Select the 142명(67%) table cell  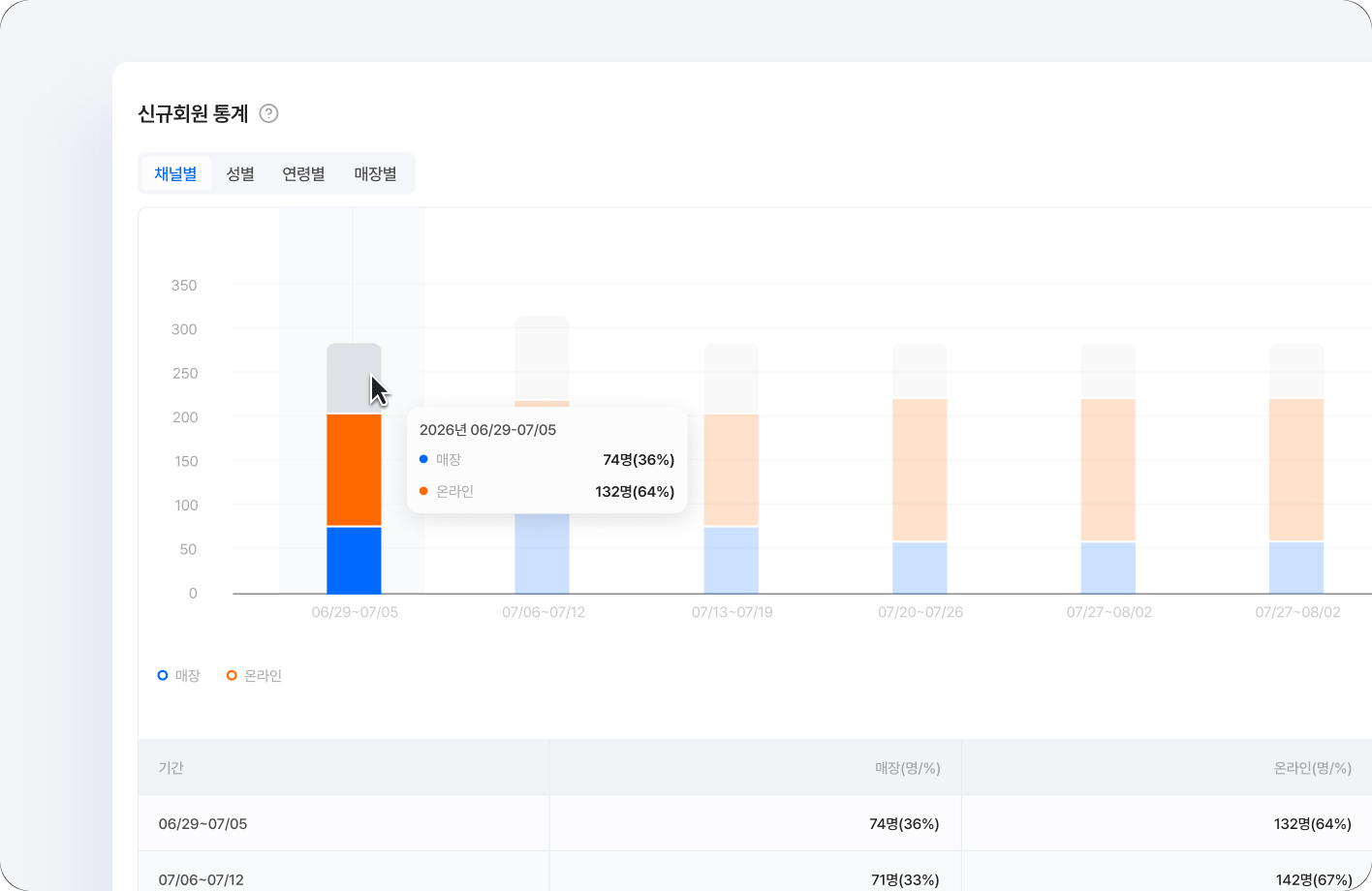1314,879
